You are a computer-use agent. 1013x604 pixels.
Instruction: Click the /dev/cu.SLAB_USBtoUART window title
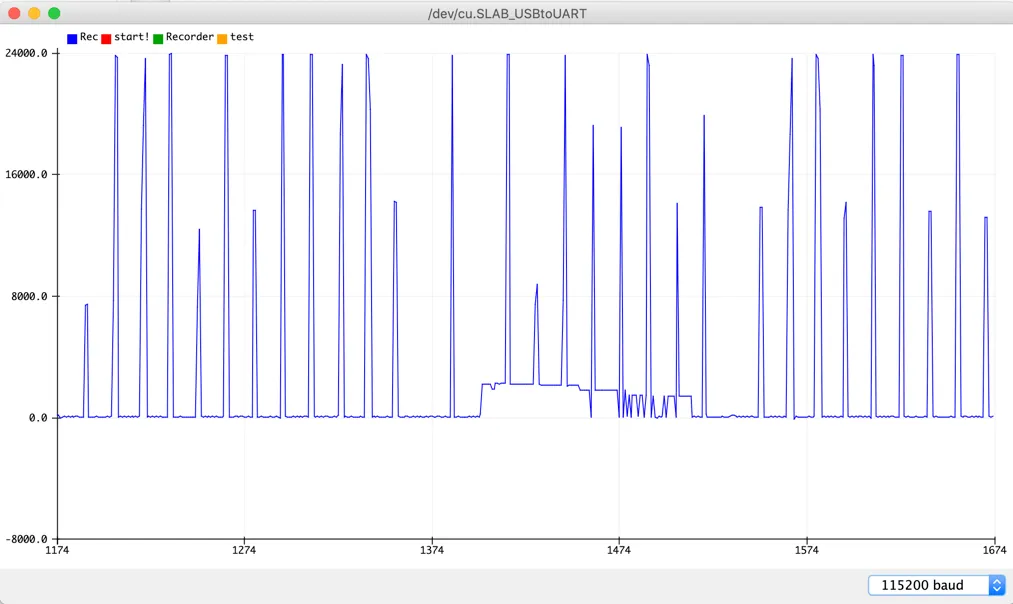point(507,14)
